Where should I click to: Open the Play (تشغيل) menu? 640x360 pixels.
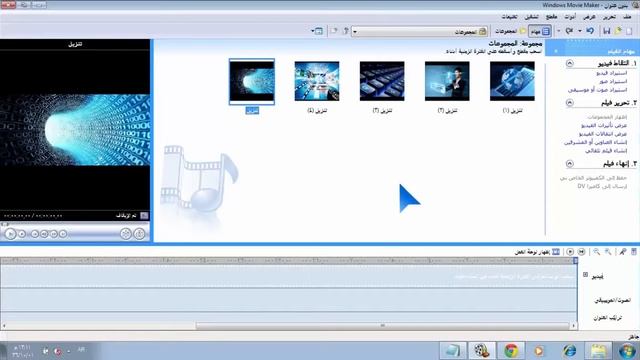click(531, 17)
